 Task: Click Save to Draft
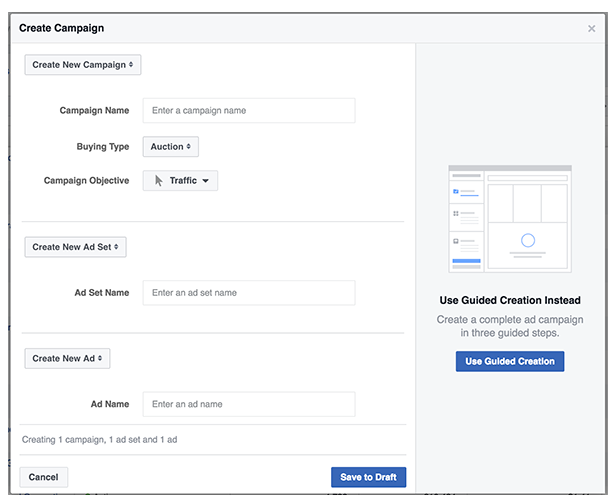(368, 477)
